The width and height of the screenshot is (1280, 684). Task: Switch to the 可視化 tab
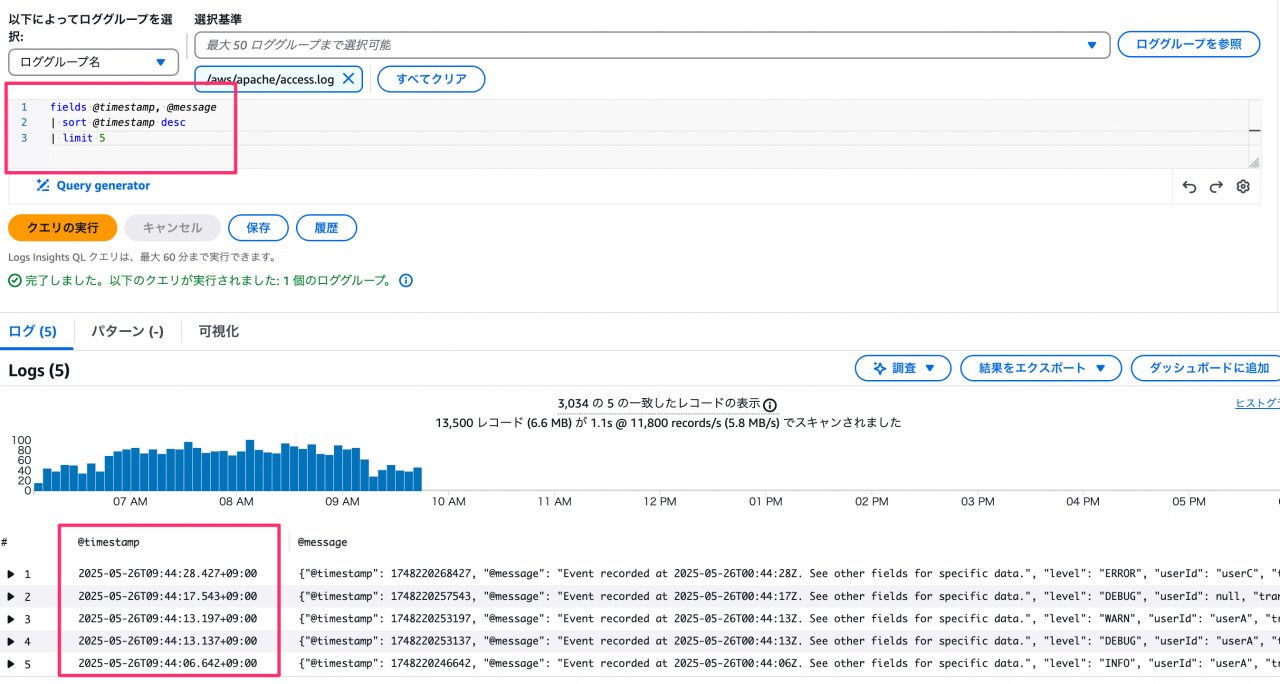tap(219, 331)
